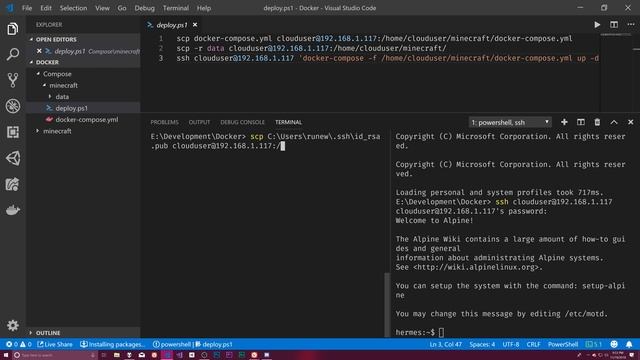Open Source Control view in activity bar
Image resolution: width=640 pixels, height=360 pixels.
pyautogui.click(x=13, y=80)
